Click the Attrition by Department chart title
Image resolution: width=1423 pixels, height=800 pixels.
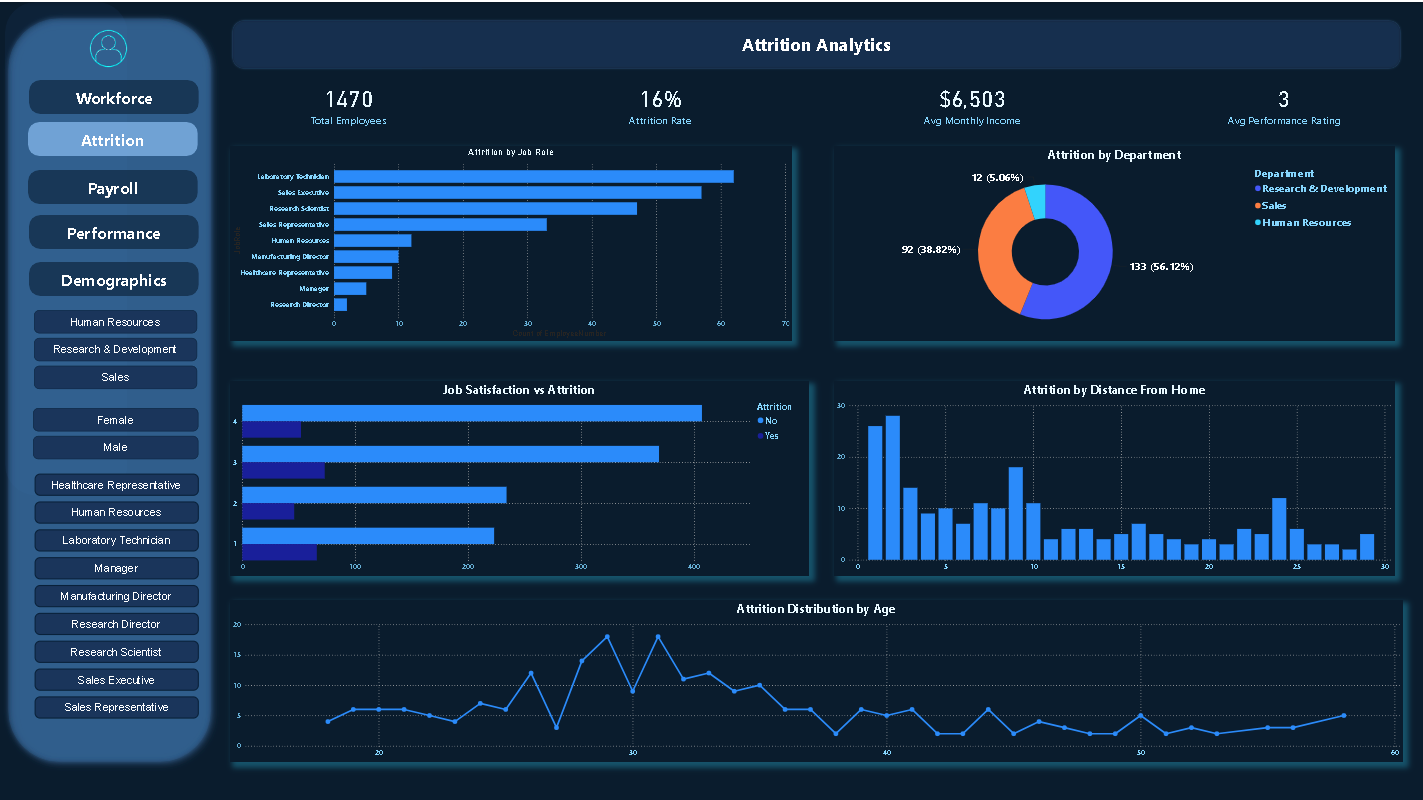pos(1114,155)
